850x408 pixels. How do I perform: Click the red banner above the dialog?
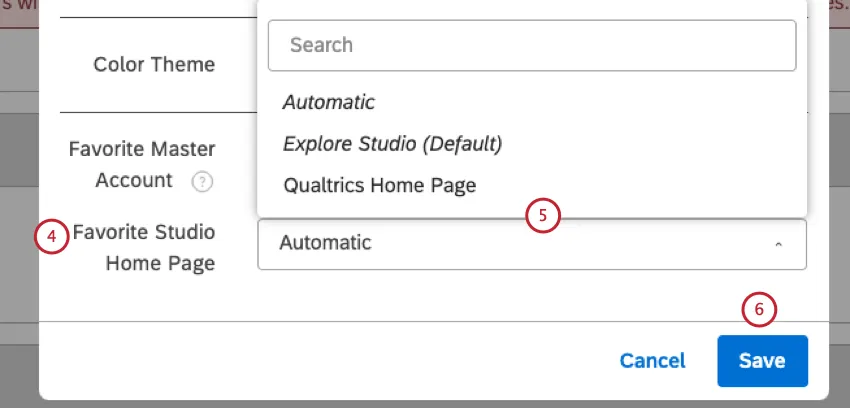[20, 5]
